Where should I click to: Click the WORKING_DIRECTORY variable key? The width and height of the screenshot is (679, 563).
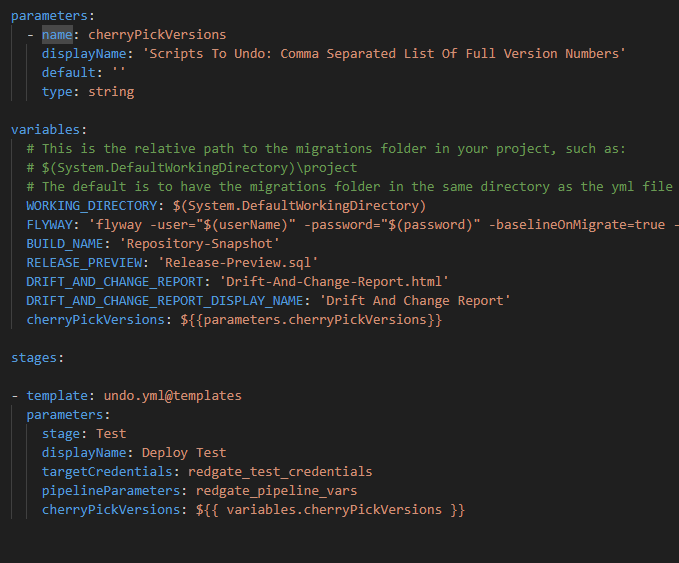[x=92, y=206]
